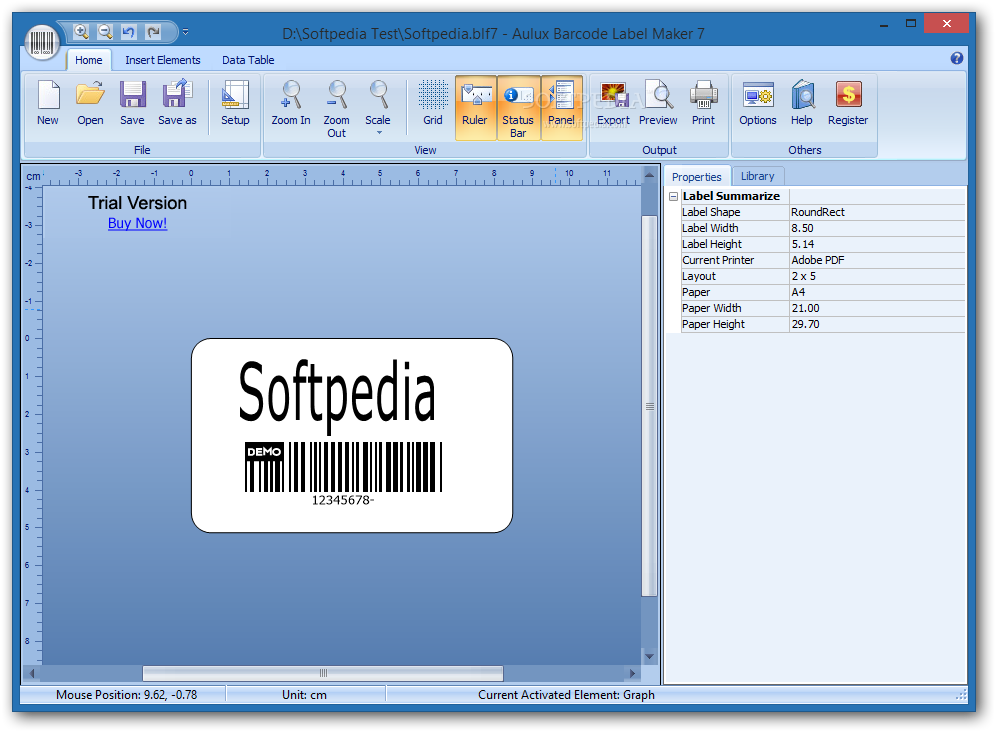This screenshot has width=996, height=732.
Task: Switch to Insert Elements tab
Action: [x=163, y=60]
